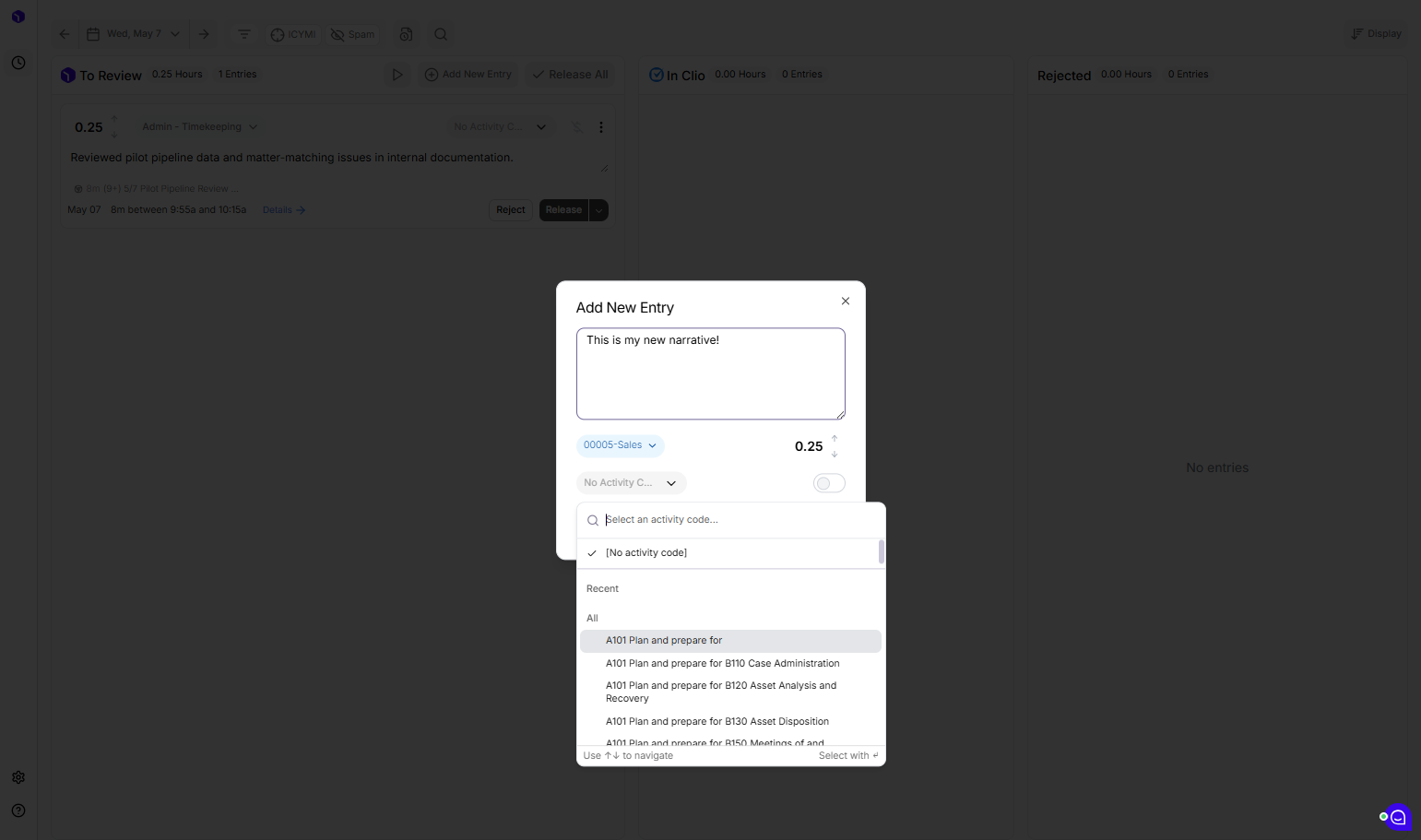1421x840 pixels.
Task: Click the search icon in activity code list
Action: pos(593,520)
